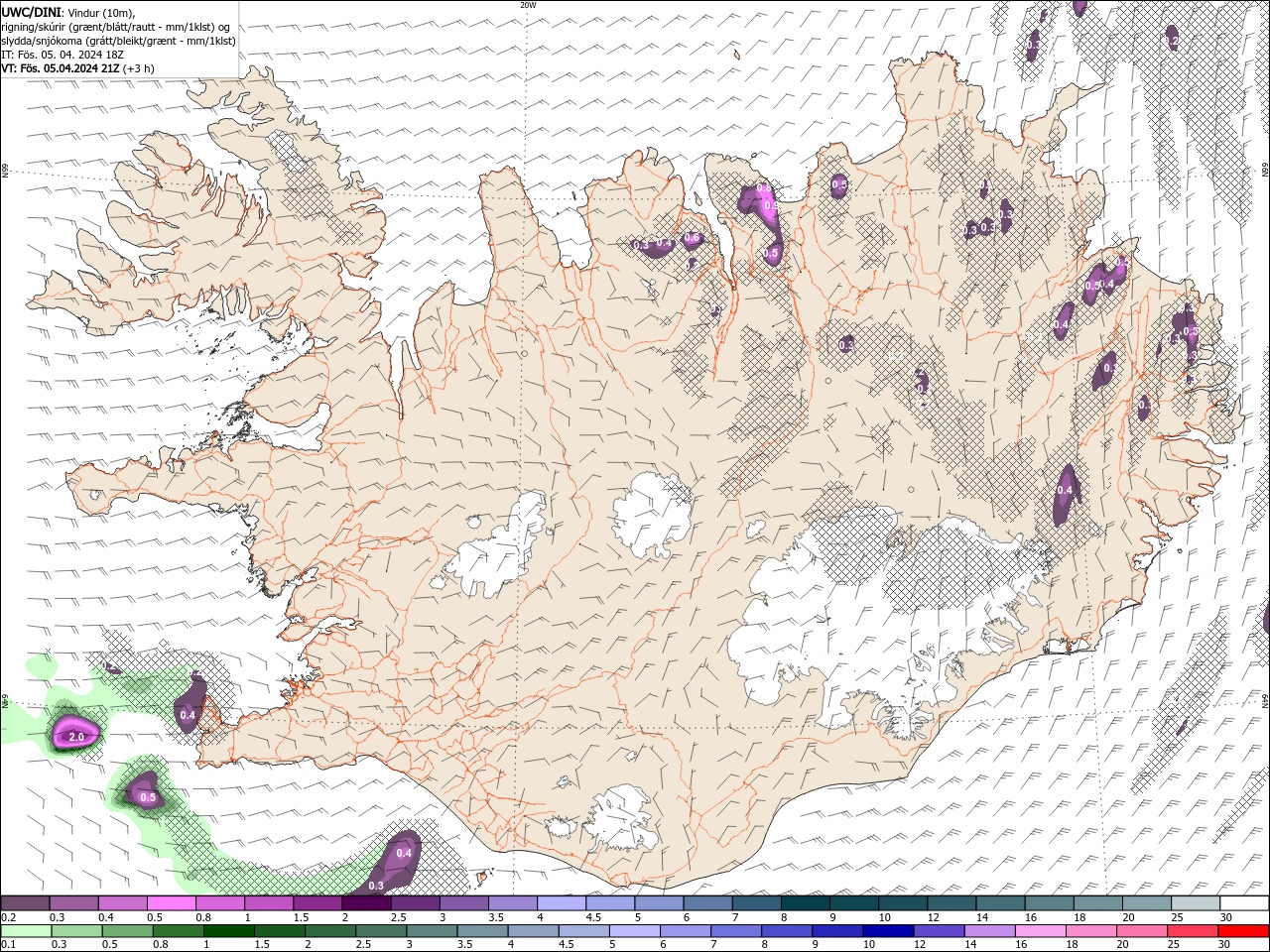Click the medium green 0.5 rain legend swatch

click(x=127, y=931)
